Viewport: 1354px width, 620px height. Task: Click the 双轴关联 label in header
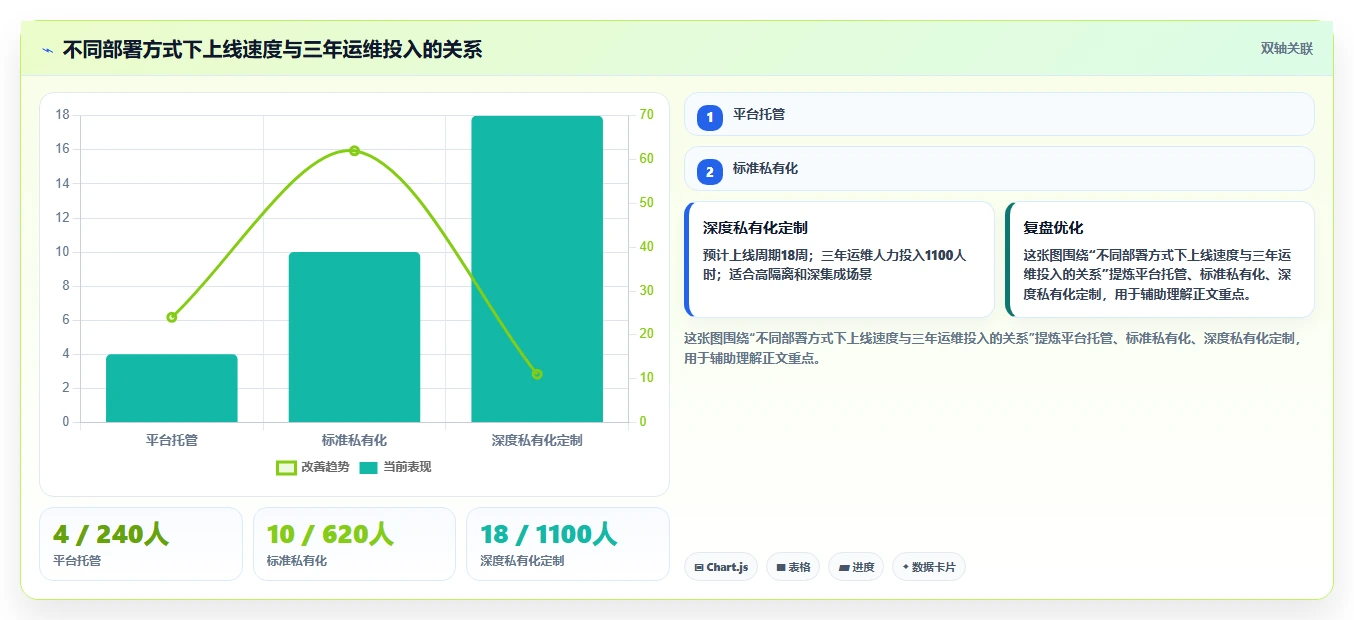pyautogui.click(x=1286, y=48)
